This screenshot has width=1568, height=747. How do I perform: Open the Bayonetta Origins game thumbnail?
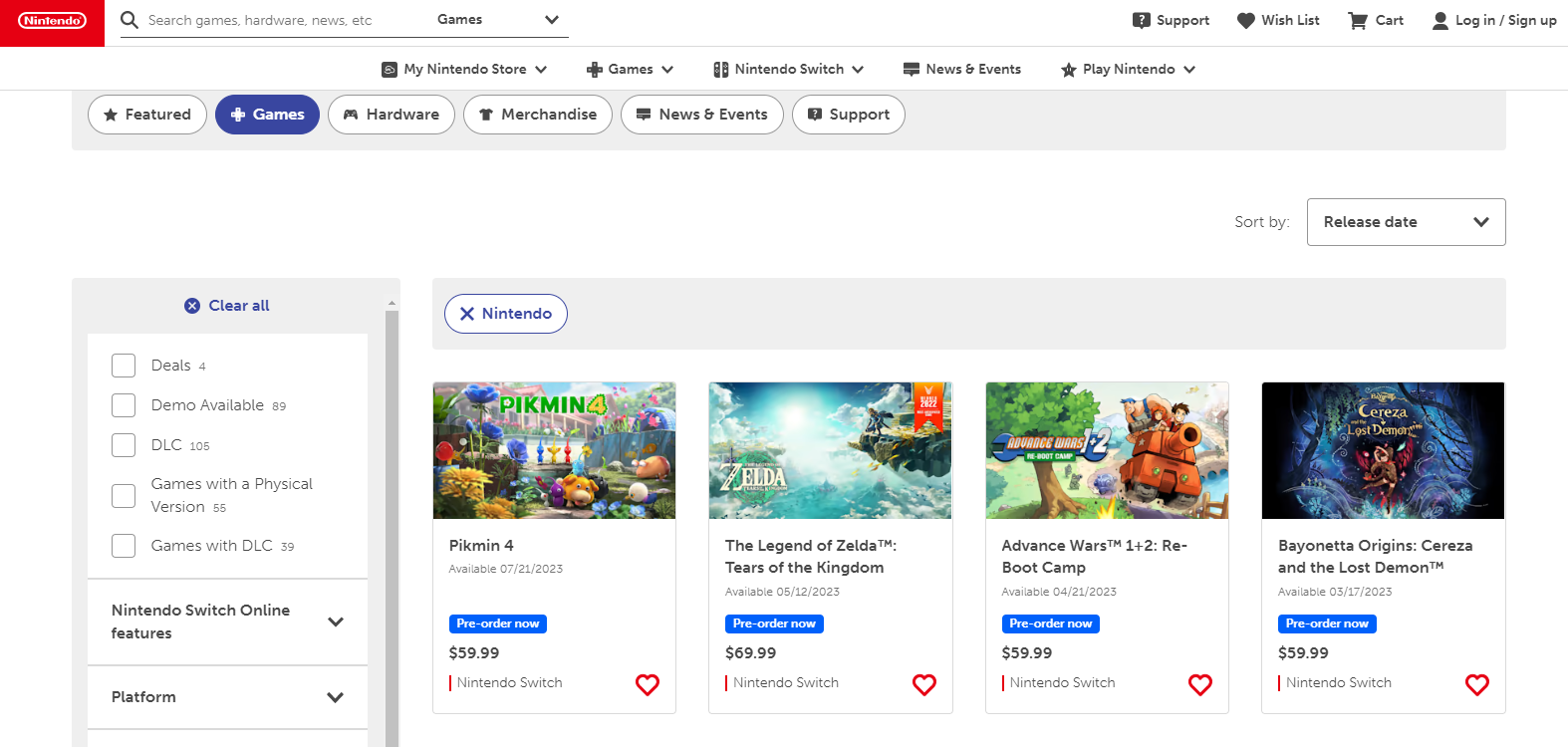[1383, 450]
